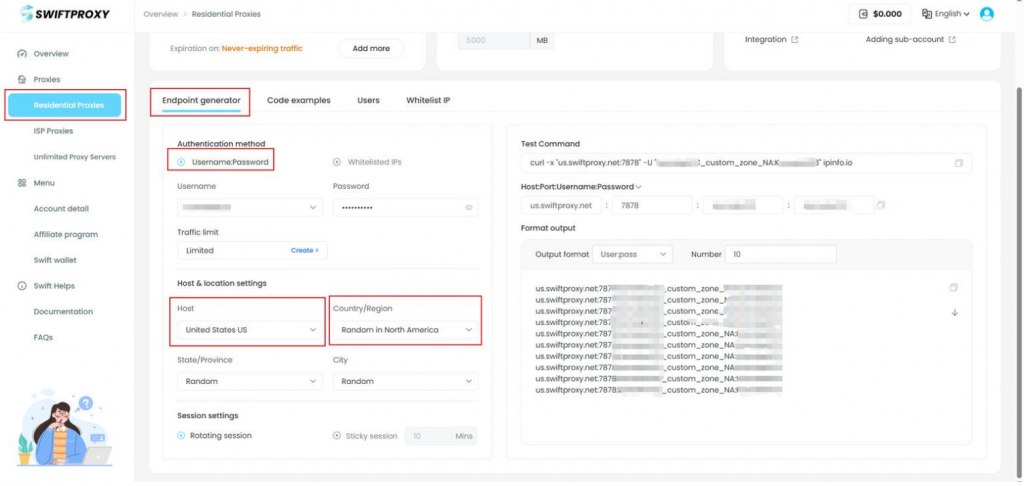Image resolution: width=1024 pixels, height=486 pixels.
Task: Choose Rotating session radio button
Action: [182, 436]
